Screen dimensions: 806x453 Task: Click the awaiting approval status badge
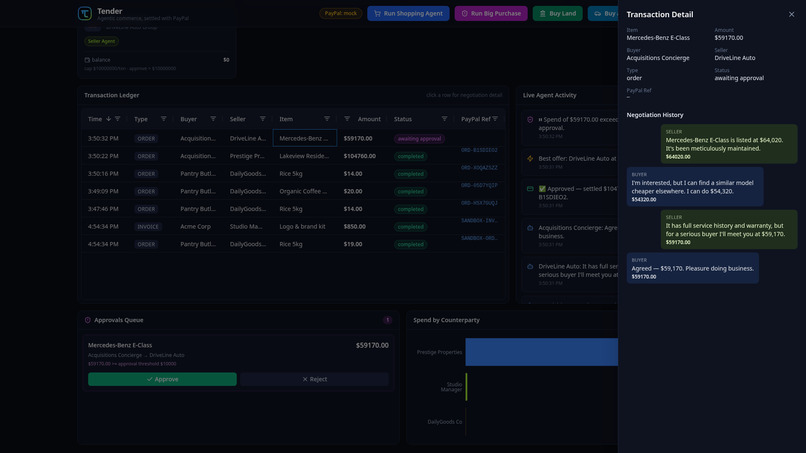(x=419, y=138)
